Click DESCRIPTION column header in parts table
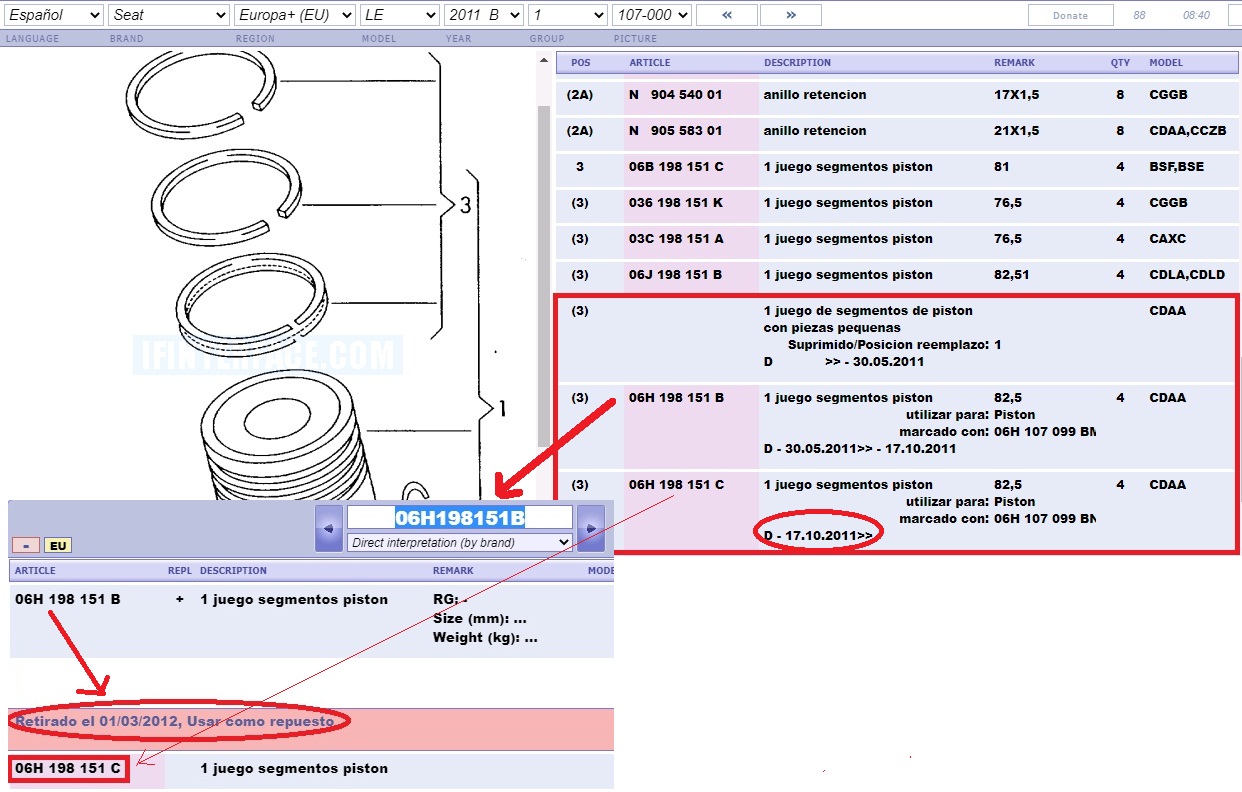 click(797, 62)
